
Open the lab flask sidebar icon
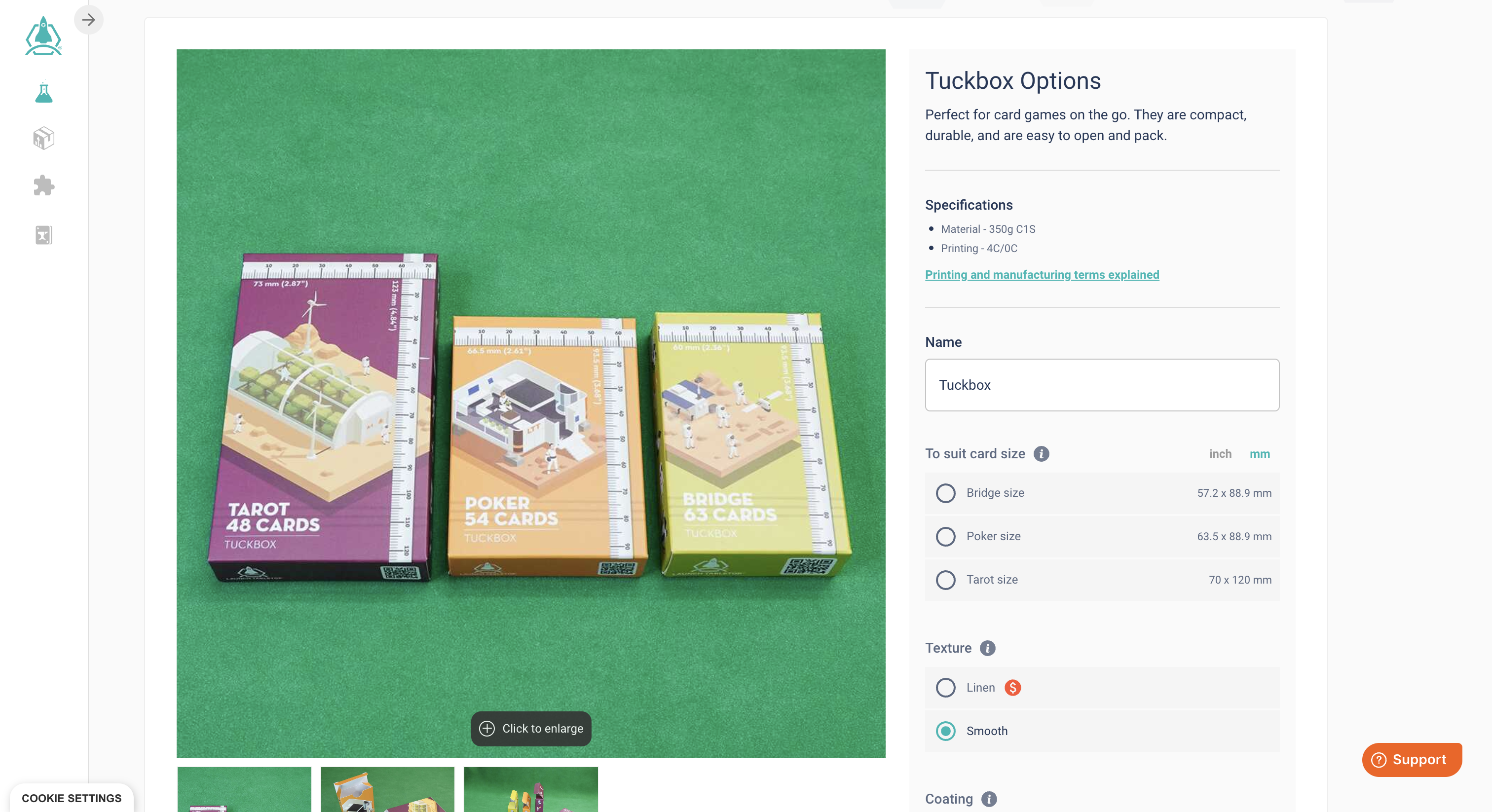44,92
